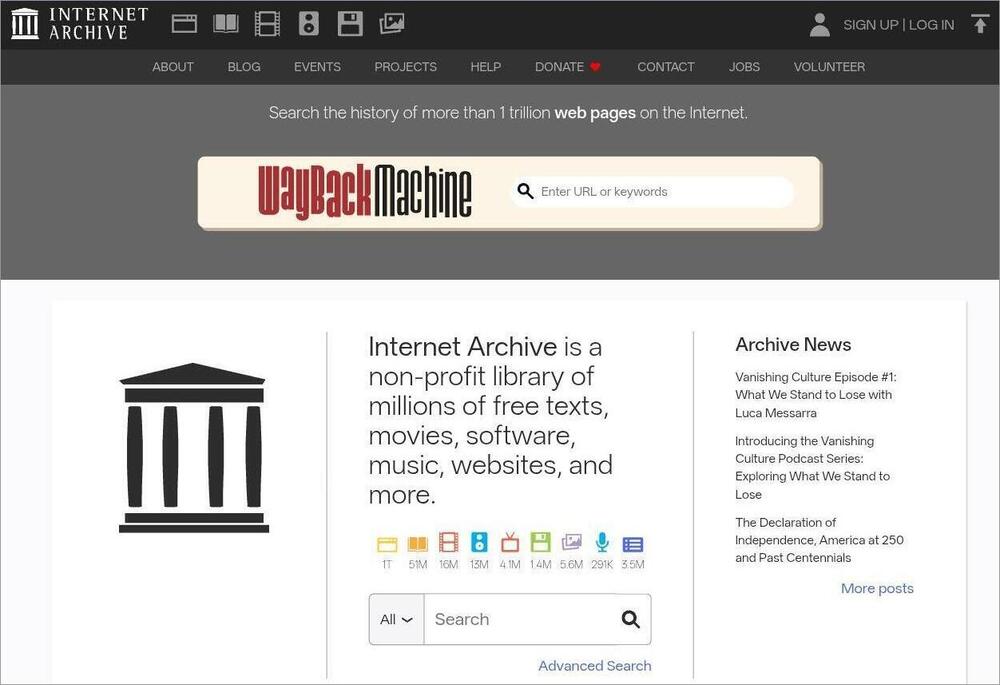Open the Audio speaker icon in top bar
Viewport: 1000px width, 685px height.
coord(309,24)
